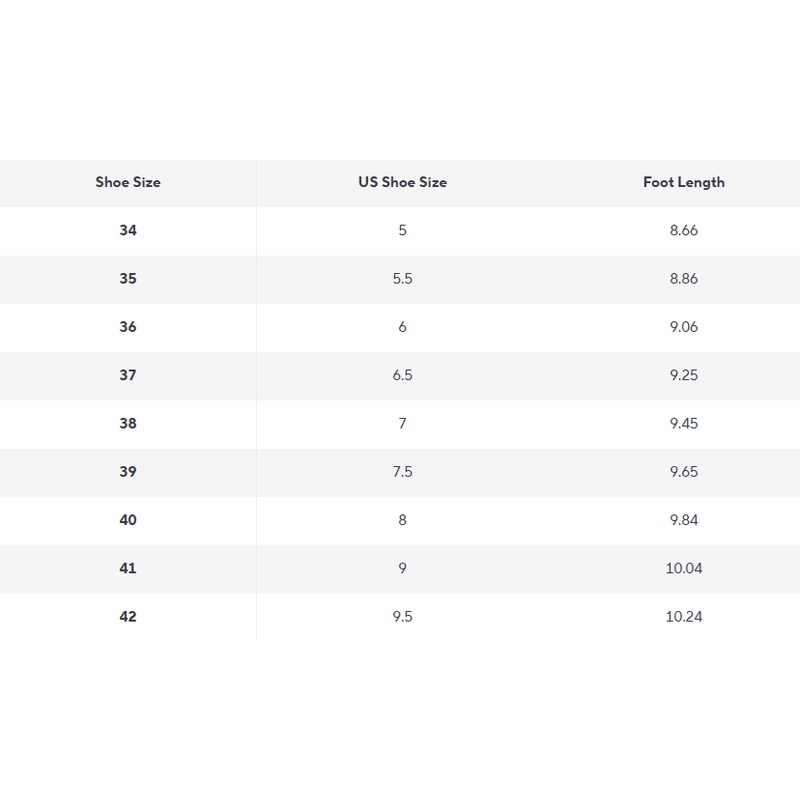Viewport: 800px width, 800px height.
Task: Click shoe size 38 row label
Action: [x=128, y=423]
